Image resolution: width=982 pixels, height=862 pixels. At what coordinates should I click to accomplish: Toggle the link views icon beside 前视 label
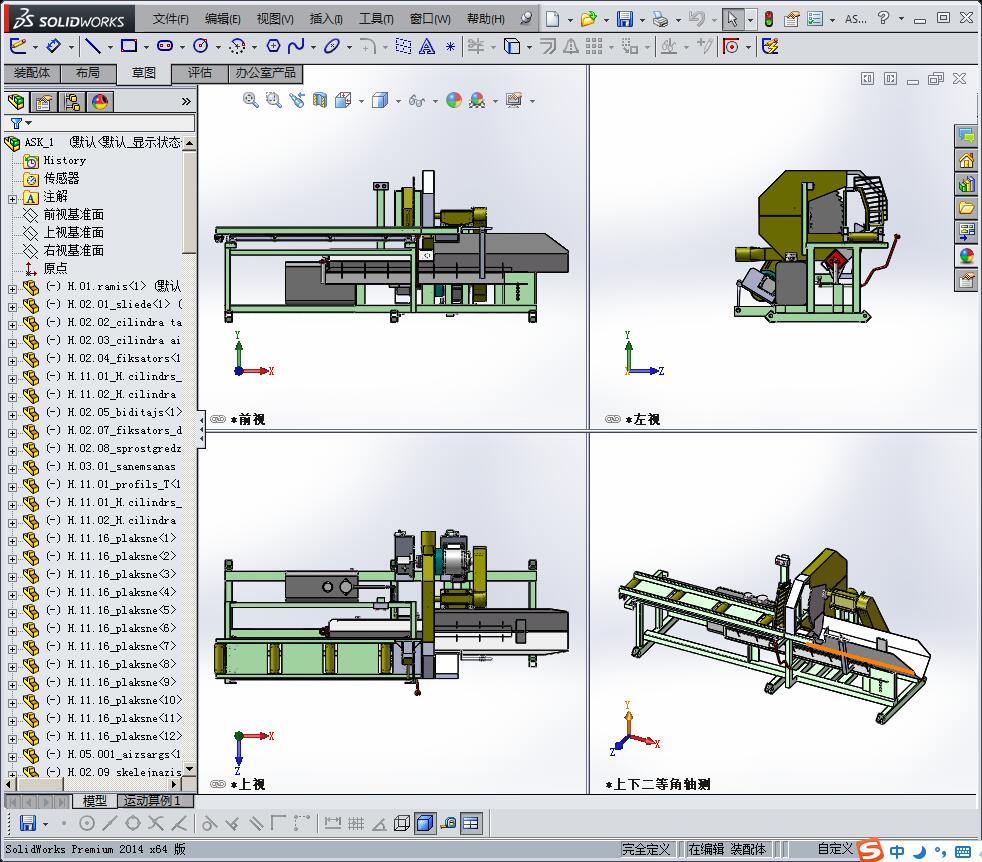[x=218, y=420]
